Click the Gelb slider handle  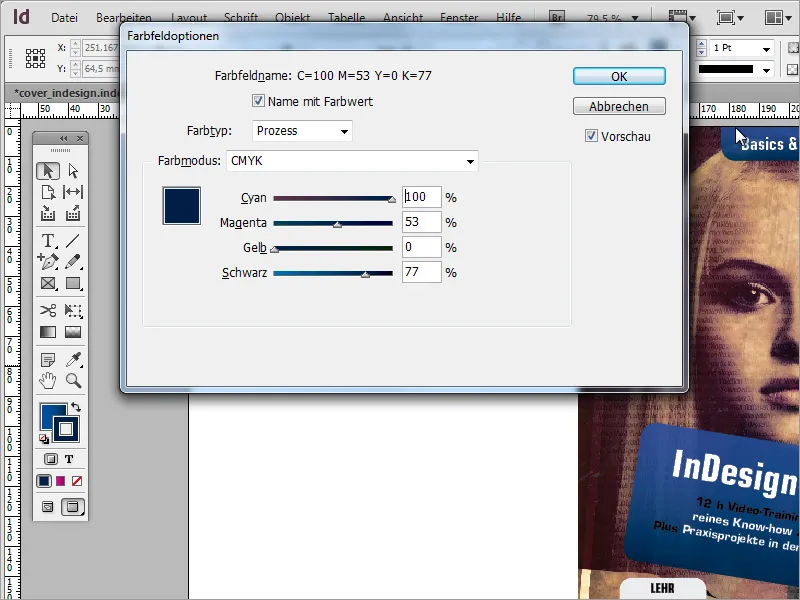[x=274, y=250]
